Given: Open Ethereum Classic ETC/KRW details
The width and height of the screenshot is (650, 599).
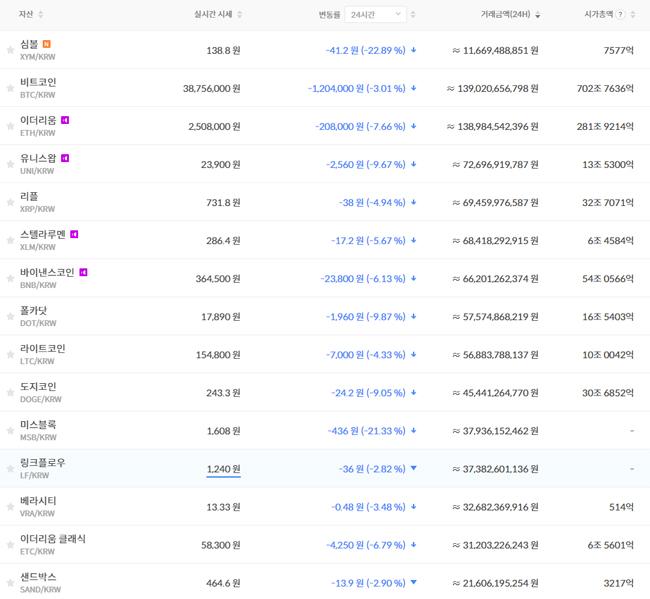Looking at the screenshot, I should click(52, 544).
